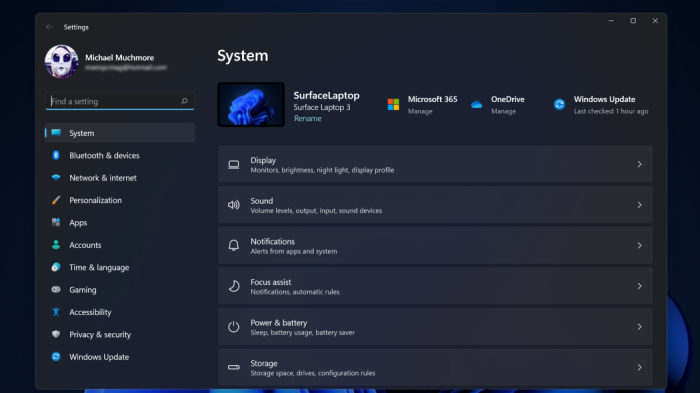Click the Michael Muchmore profile avatar

62,61
